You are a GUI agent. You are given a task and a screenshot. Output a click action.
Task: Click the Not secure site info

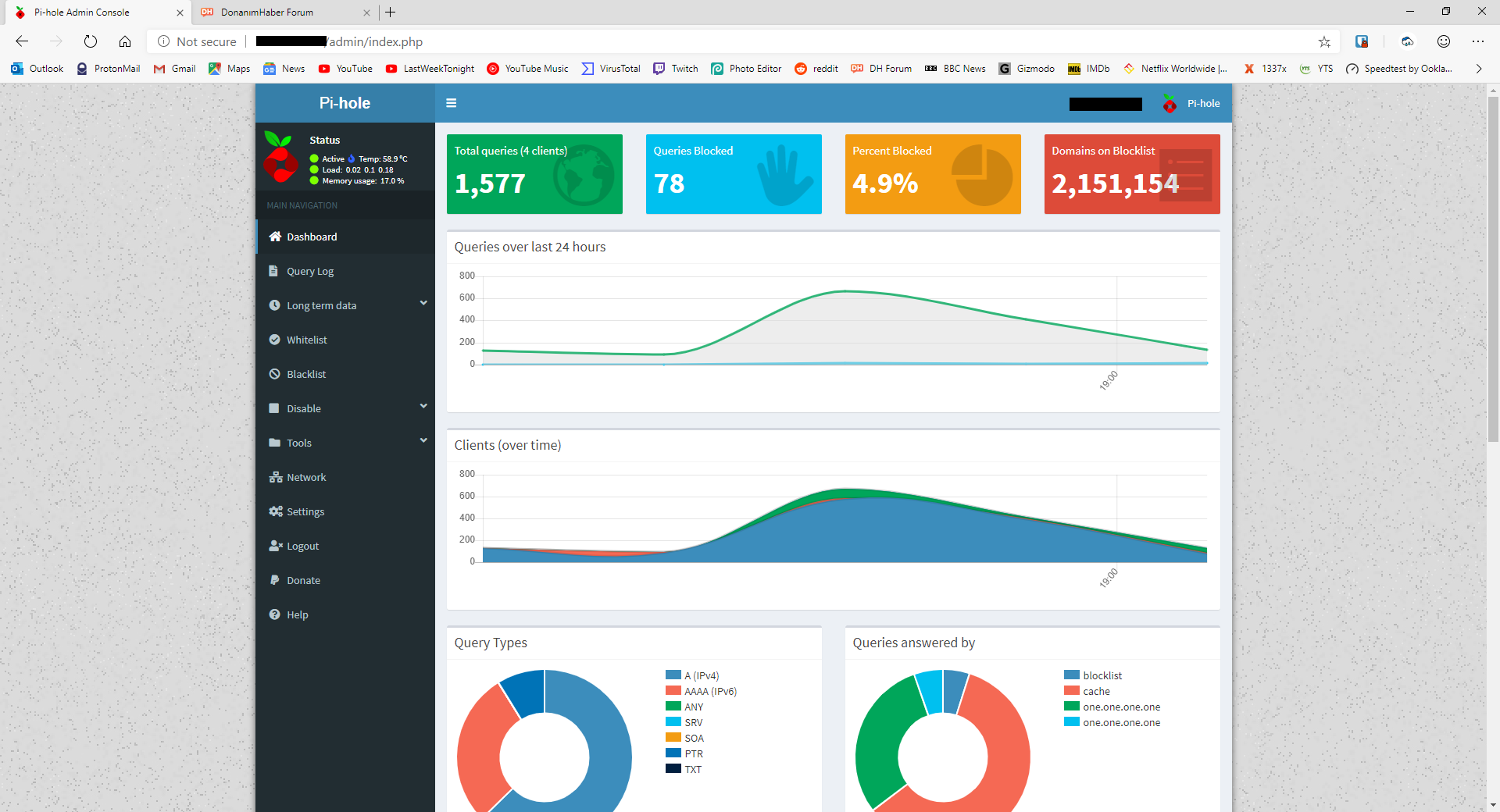click(x=197, y=41)
